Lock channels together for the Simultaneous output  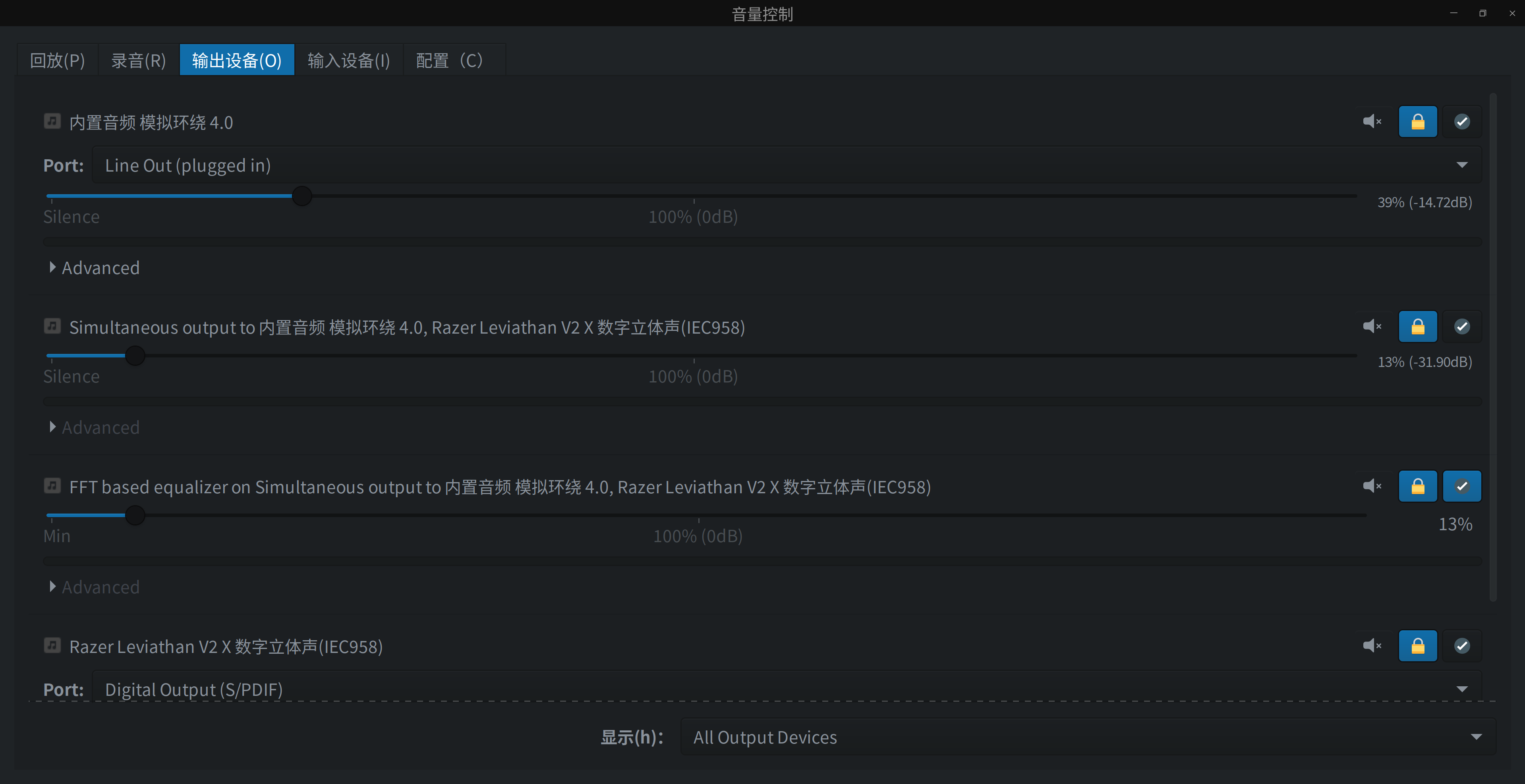pyautogui.click(x=1417, y=326)
